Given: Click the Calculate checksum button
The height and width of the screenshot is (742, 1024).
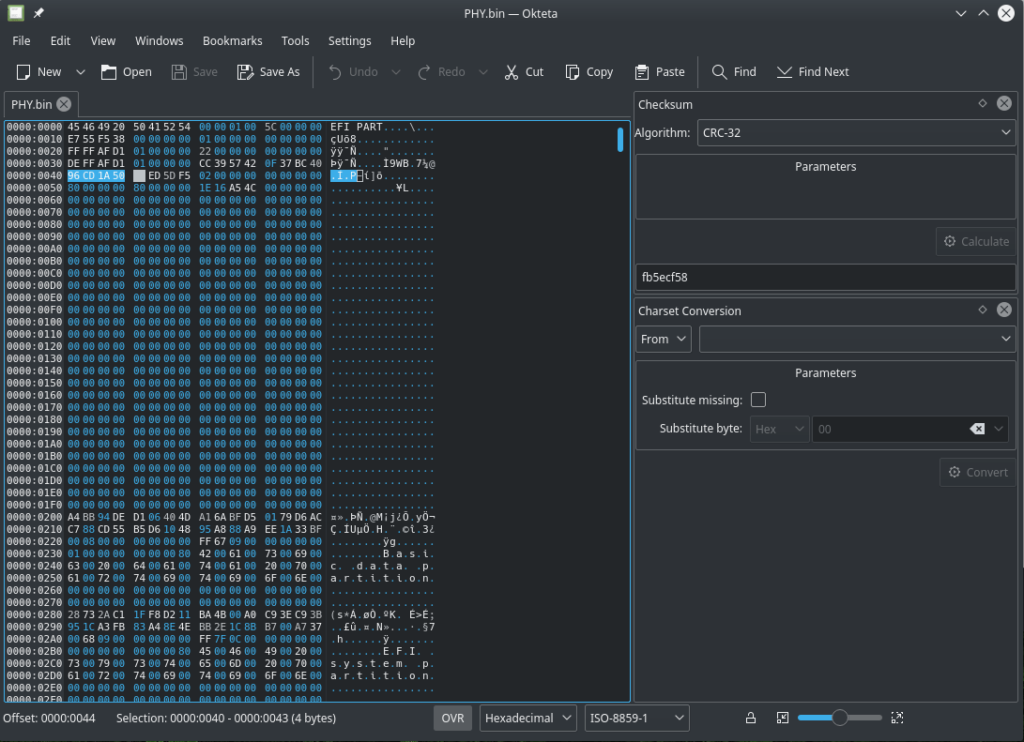Looking at the screenshot, I should click(x=976, y=242).
